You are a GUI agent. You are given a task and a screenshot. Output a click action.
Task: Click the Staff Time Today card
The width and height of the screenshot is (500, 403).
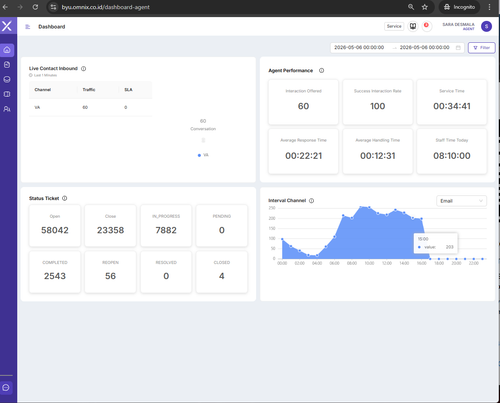pyautogui.click(x=452, y=151)
